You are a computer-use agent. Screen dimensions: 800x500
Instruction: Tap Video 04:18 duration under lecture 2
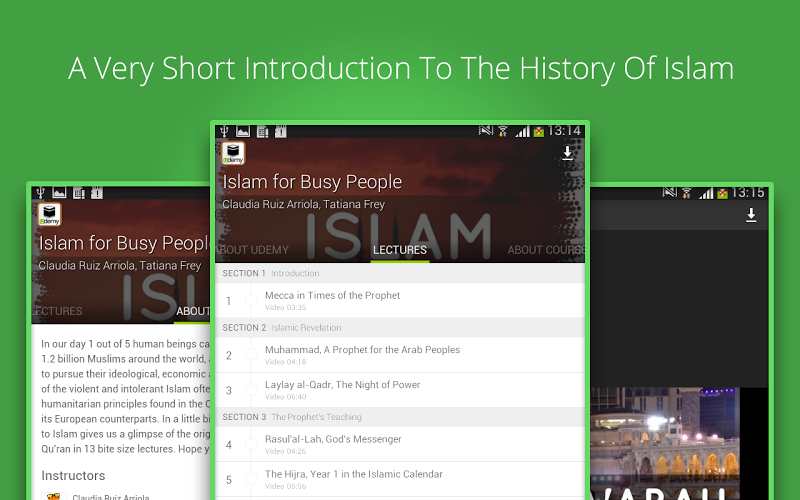[285, 362]
